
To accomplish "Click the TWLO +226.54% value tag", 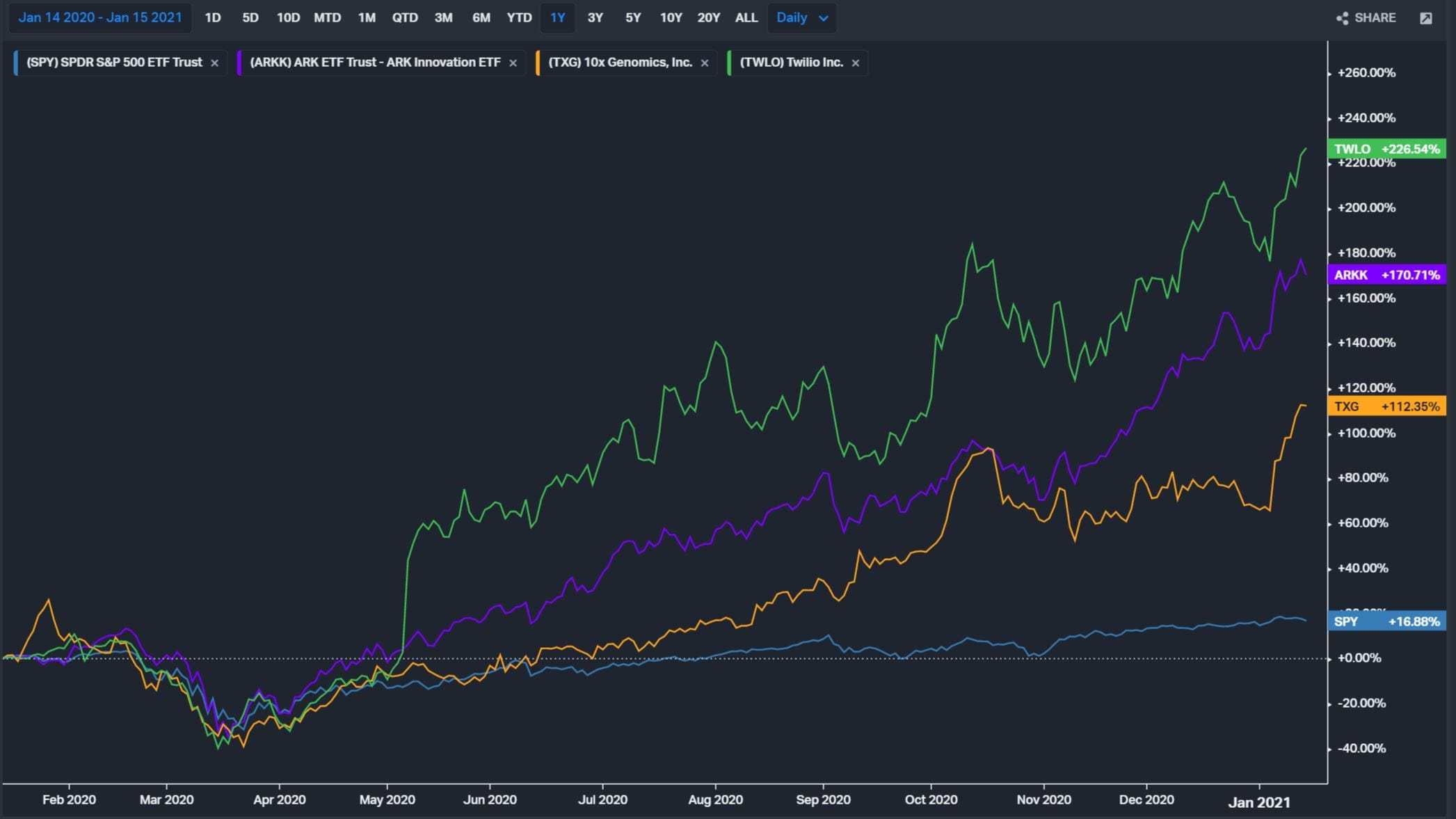I will pyautogui.click(x=1387, y=149).
